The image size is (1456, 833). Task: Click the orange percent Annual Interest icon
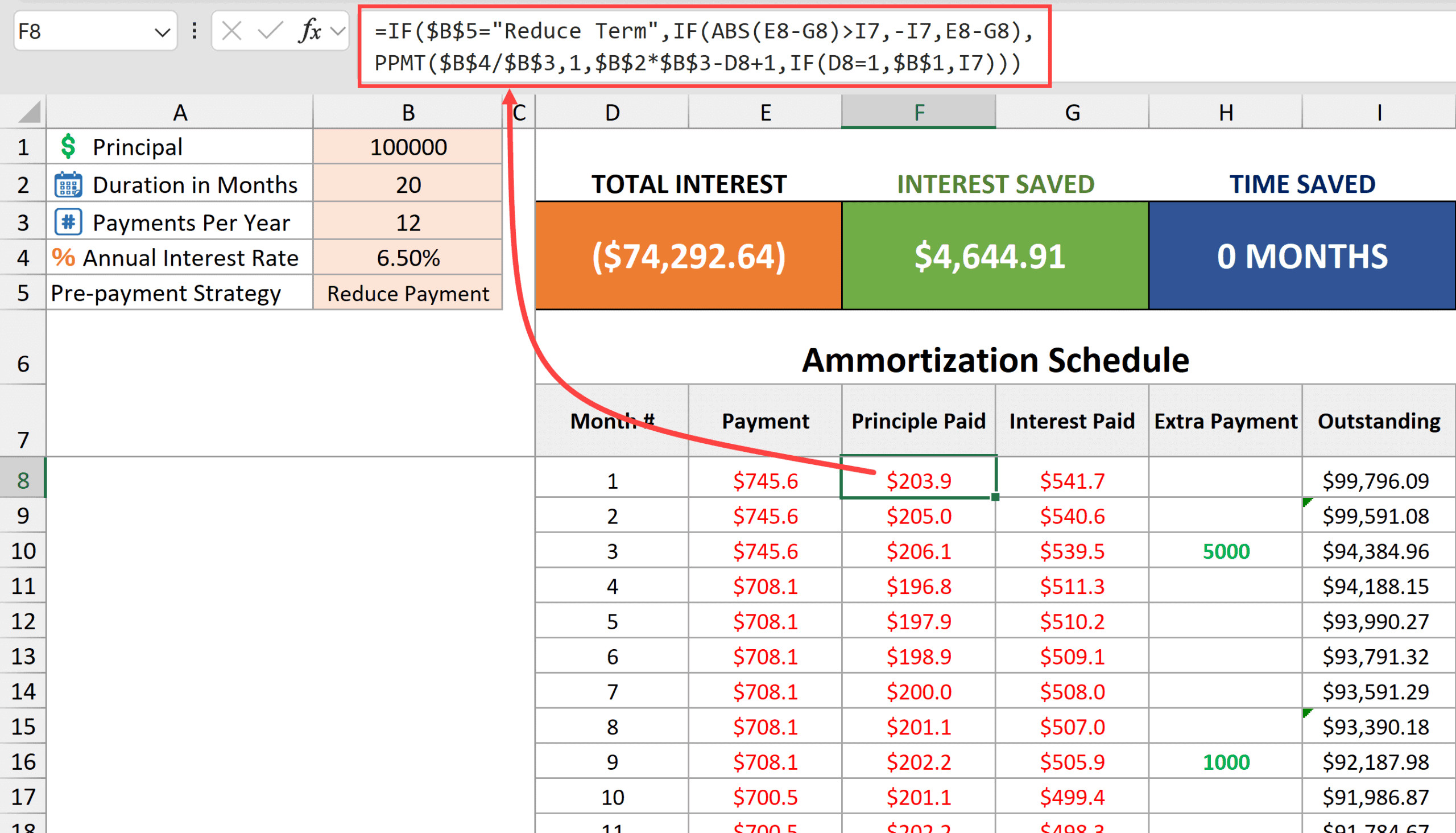64,257
